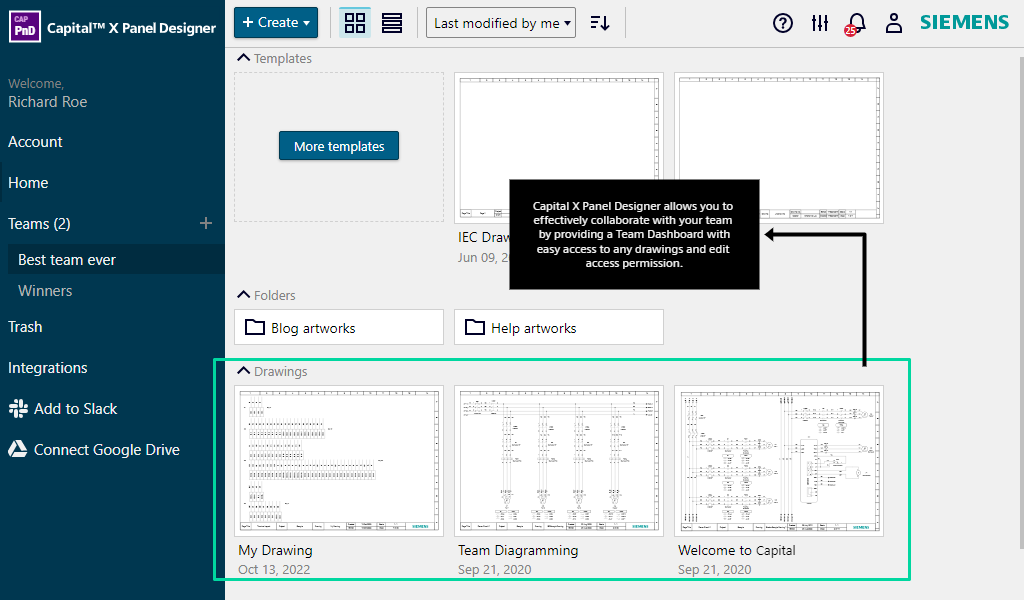Open the Welcome to Capital thumbnail

pyautogui.click(x=779, y=460)
